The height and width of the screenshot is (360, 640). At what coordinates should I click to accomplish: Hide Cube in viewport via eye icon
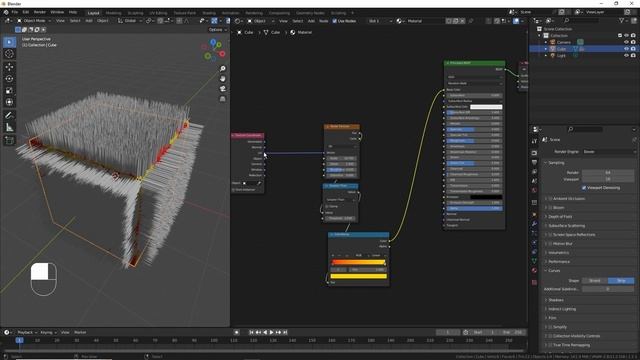627,49
